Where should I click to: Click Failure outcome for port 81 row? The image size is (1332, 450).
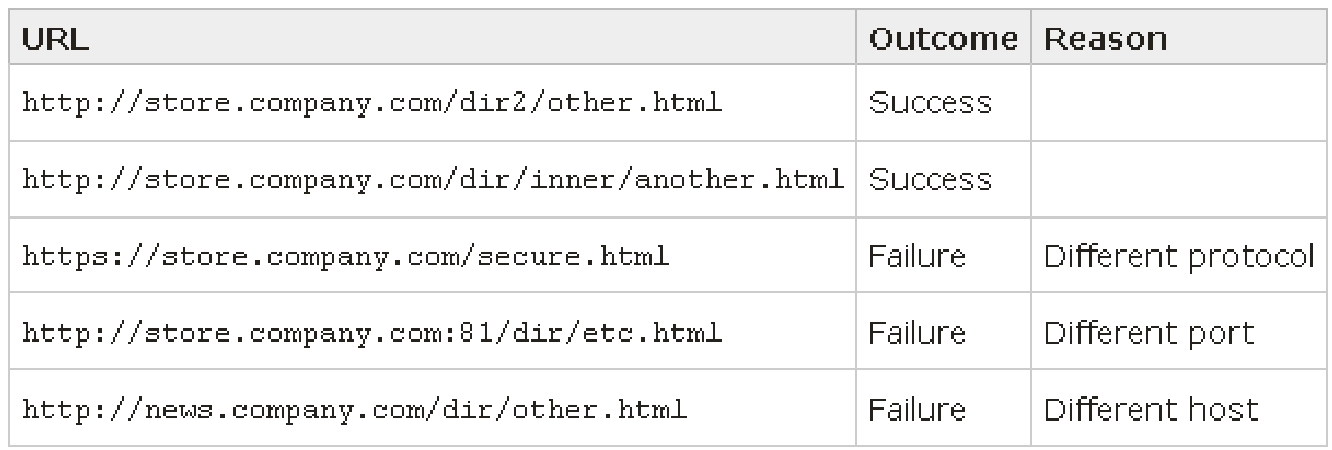tap(917, 332)
